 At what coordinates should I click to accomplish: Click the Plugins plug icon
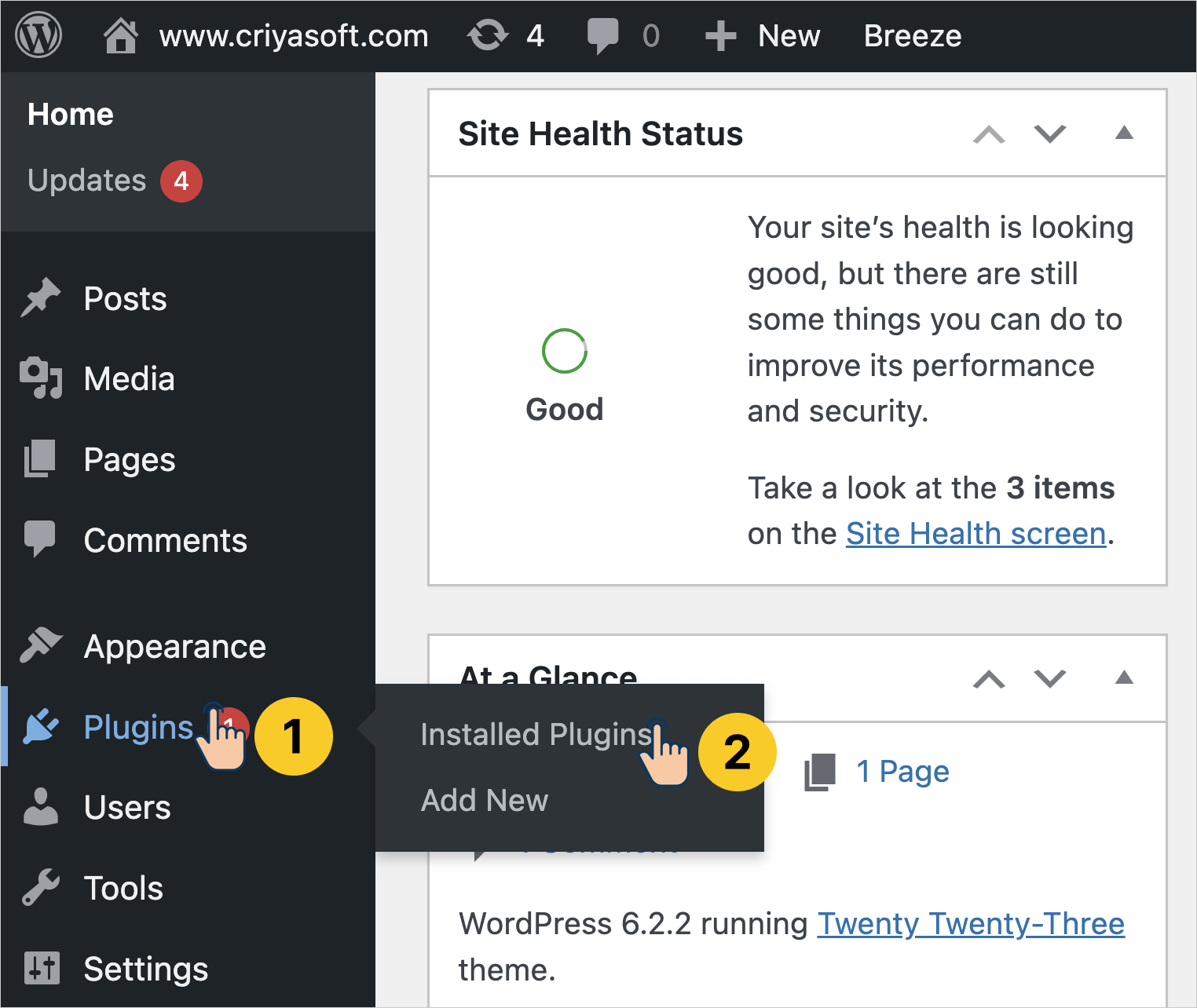point(41,726)
